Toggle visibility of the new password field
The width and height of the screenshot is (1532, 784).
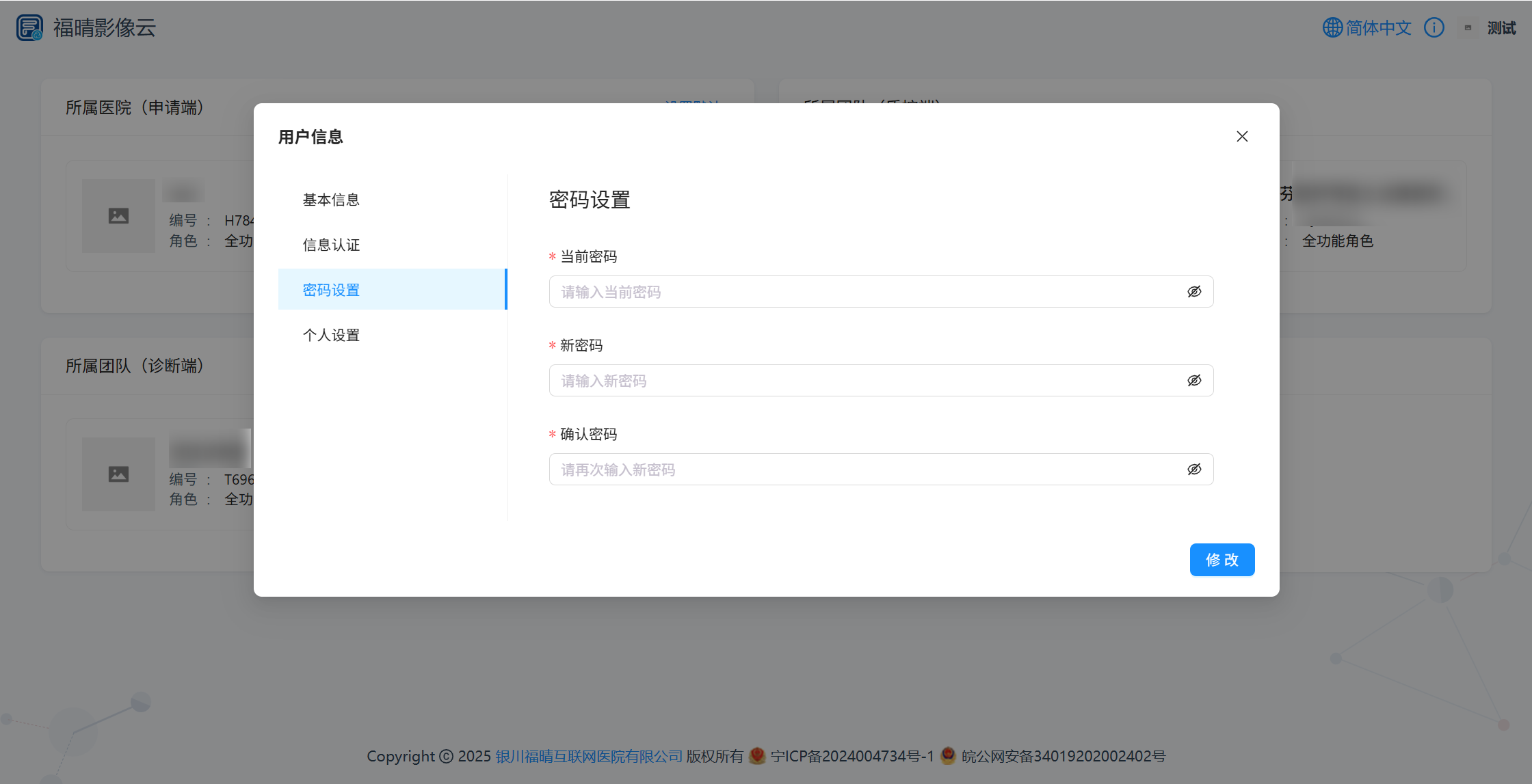1194,381
